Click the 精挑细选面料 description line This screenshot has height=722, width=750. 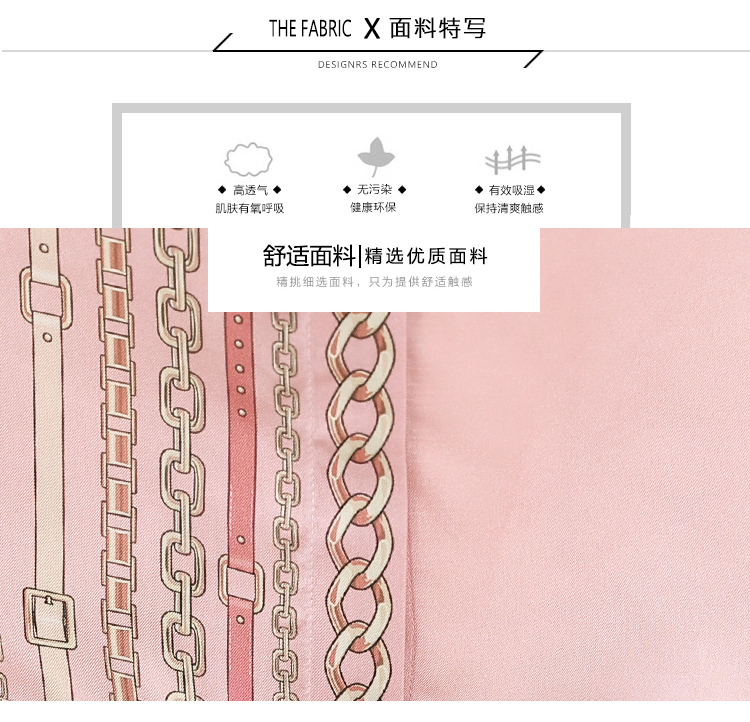click(374, 282)
